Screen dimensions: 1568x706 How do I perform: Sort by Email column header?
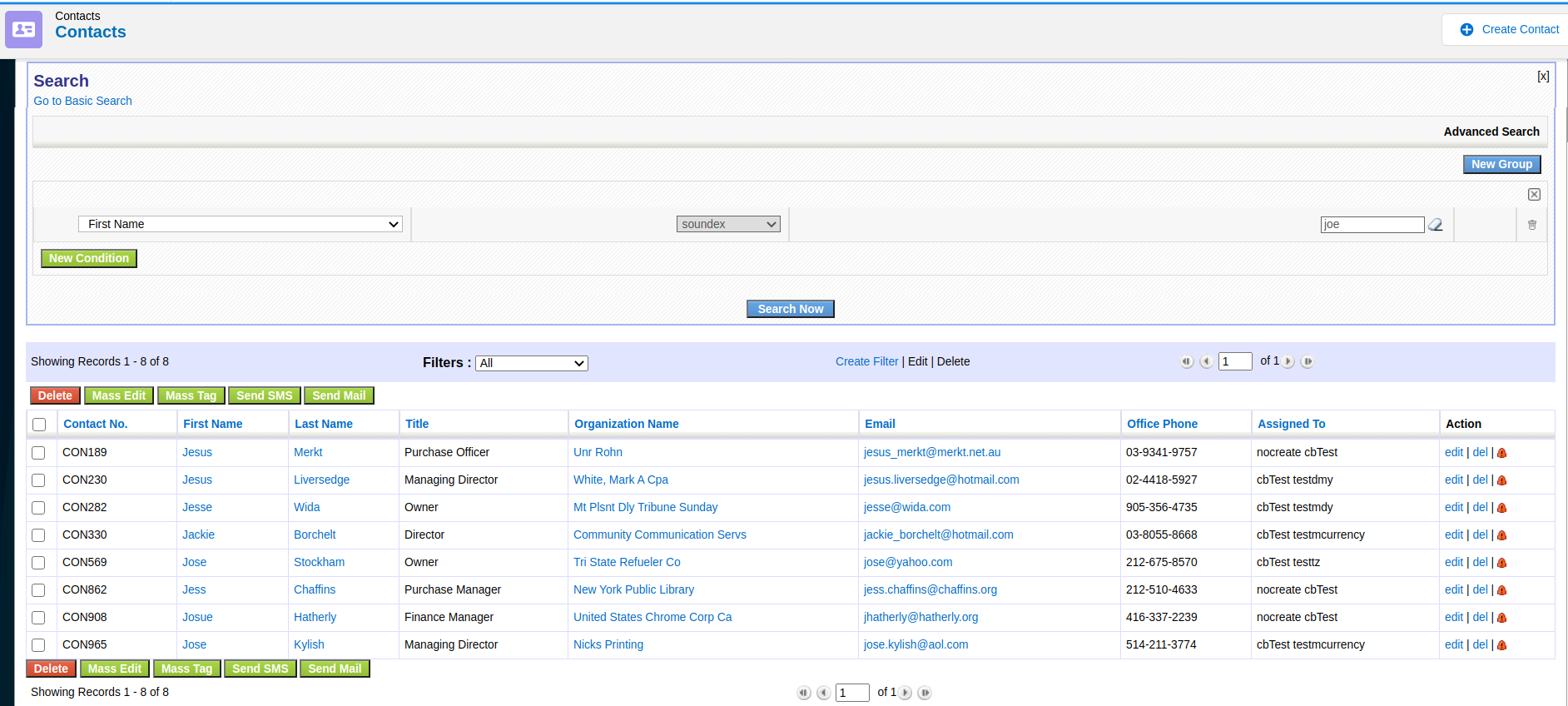tap(880, 424)
